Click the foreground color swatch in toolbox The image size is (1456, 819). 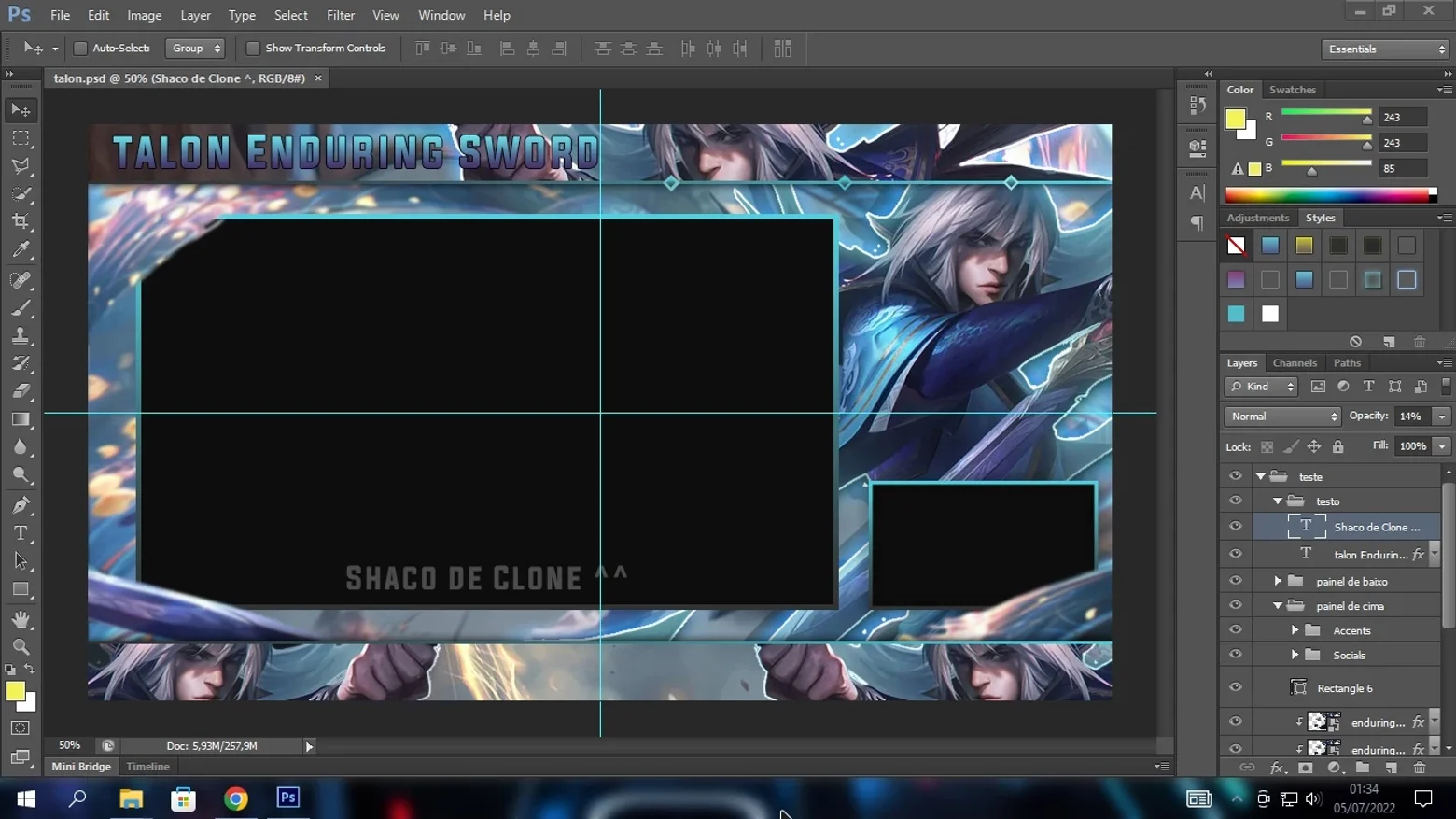pyautogui.click(x=15, y=691)
